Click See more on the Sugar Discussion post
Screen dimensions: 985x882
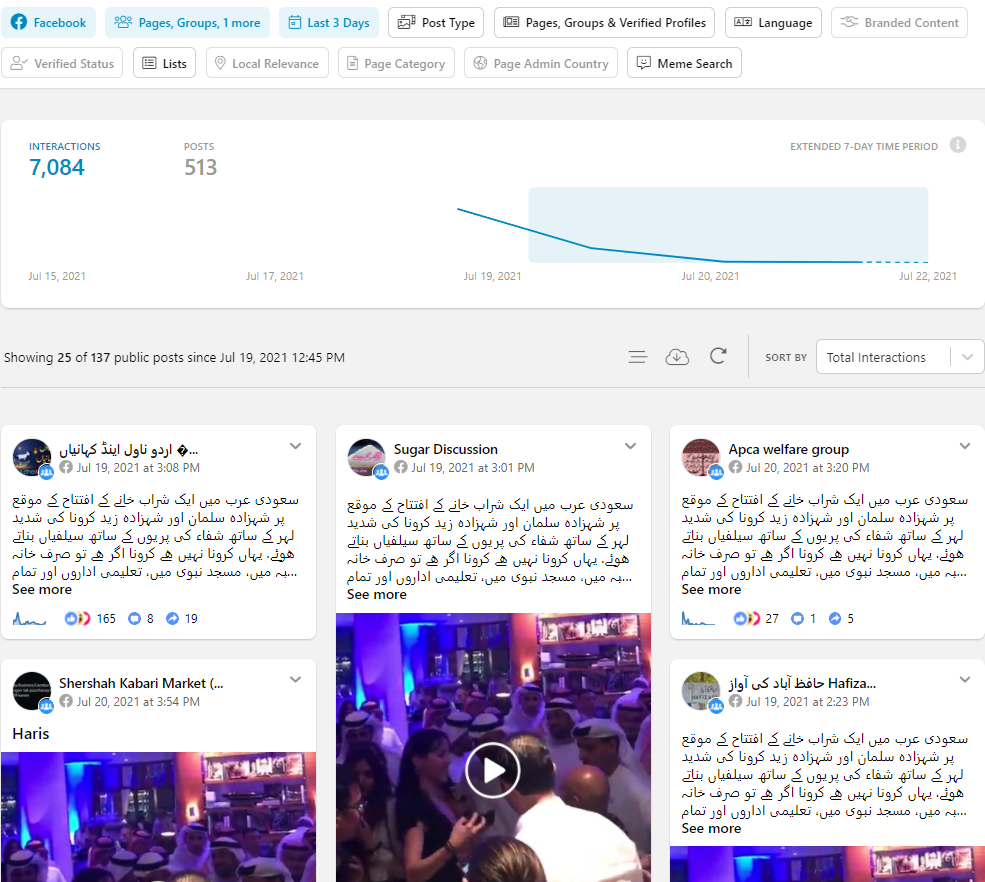[377, 594]
